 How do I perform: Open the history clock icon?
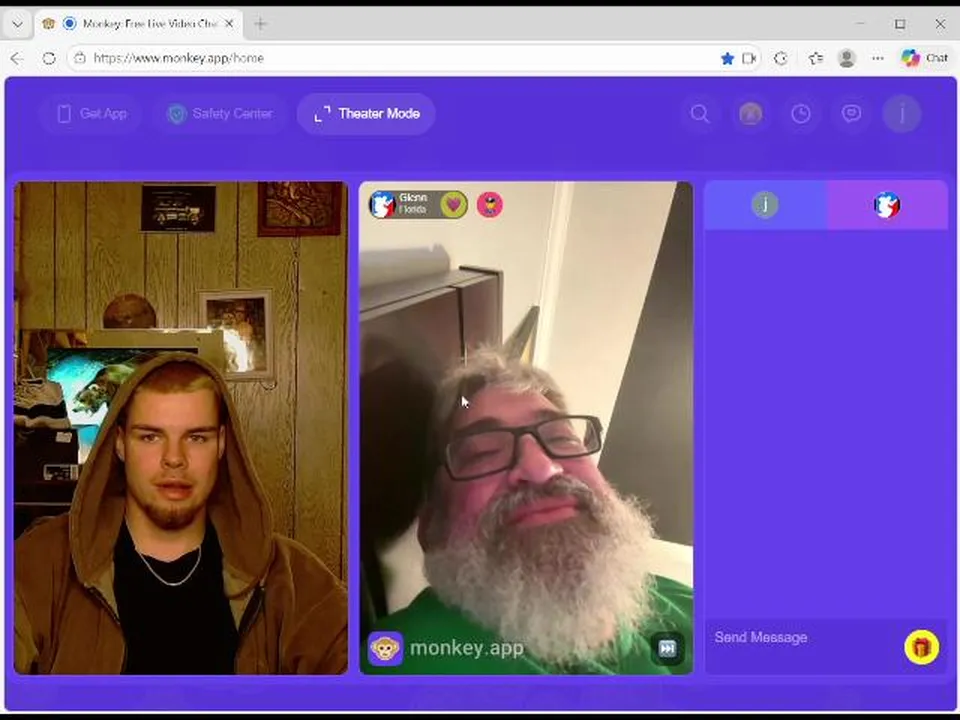801,114
